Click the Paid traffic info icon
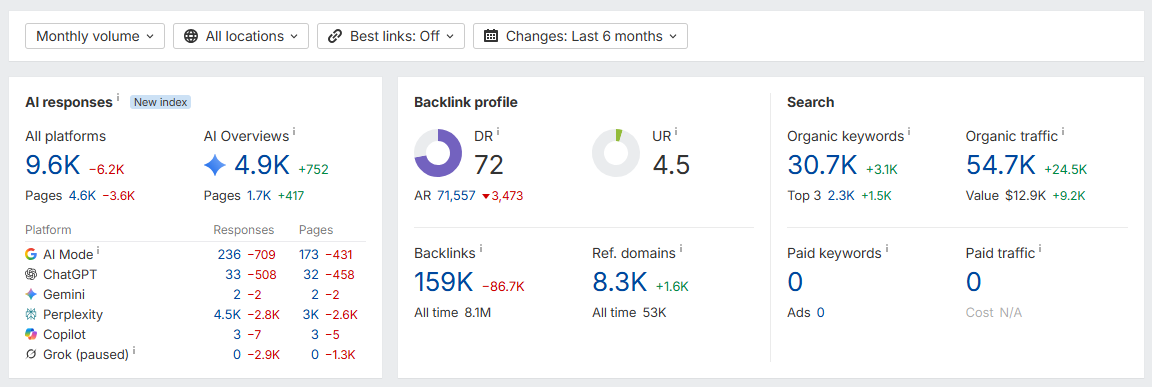The width and height of the screenshot is (1152, 387). (1040, 249)
